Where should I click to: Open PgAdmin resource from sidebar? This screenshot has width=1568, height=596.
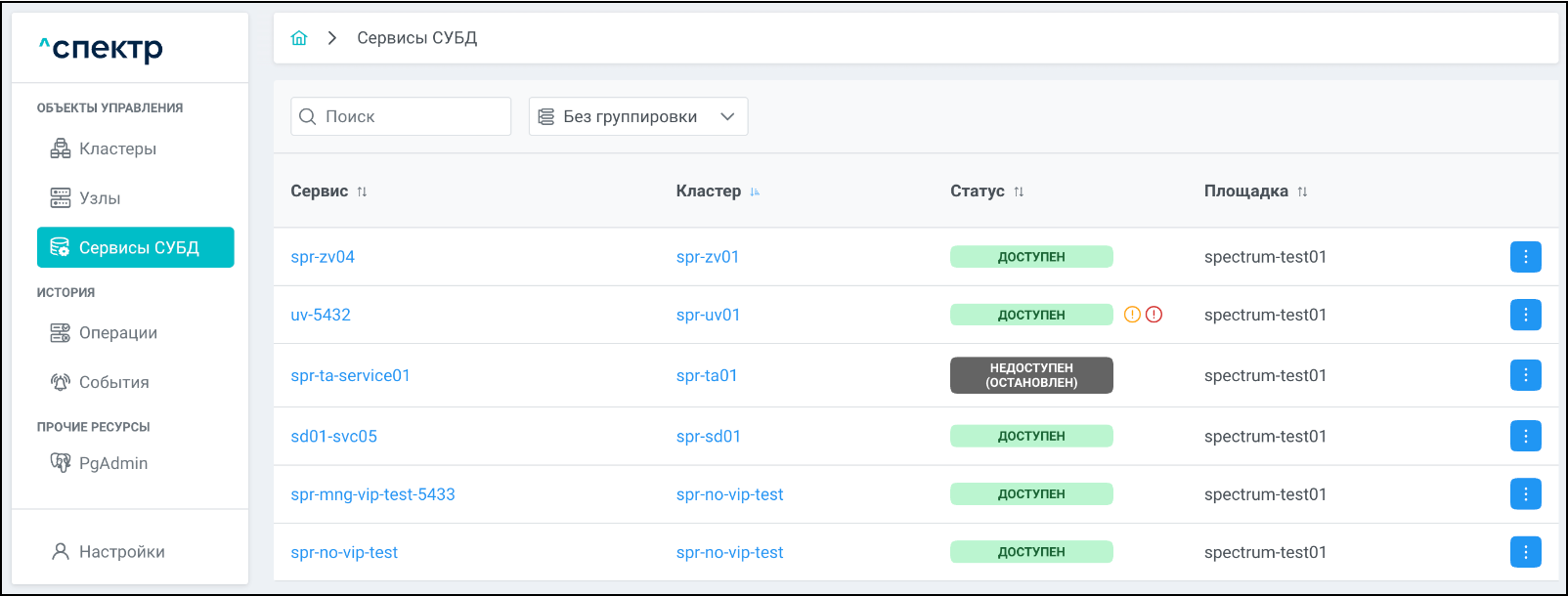[x=112, y=463]
